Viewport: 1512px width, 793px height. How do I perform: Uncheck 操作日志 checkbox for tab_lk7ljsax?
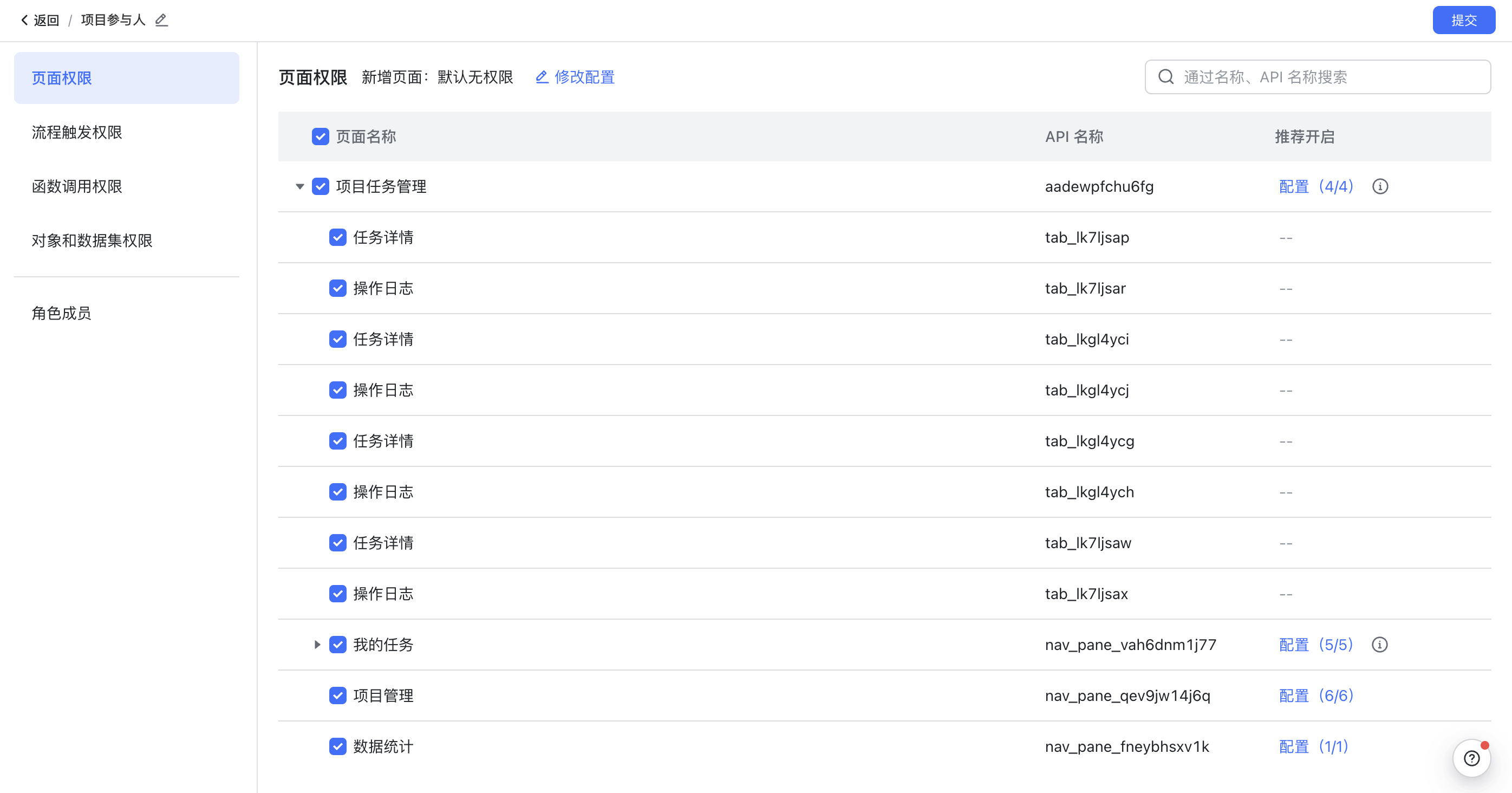(x=338, y=594)
